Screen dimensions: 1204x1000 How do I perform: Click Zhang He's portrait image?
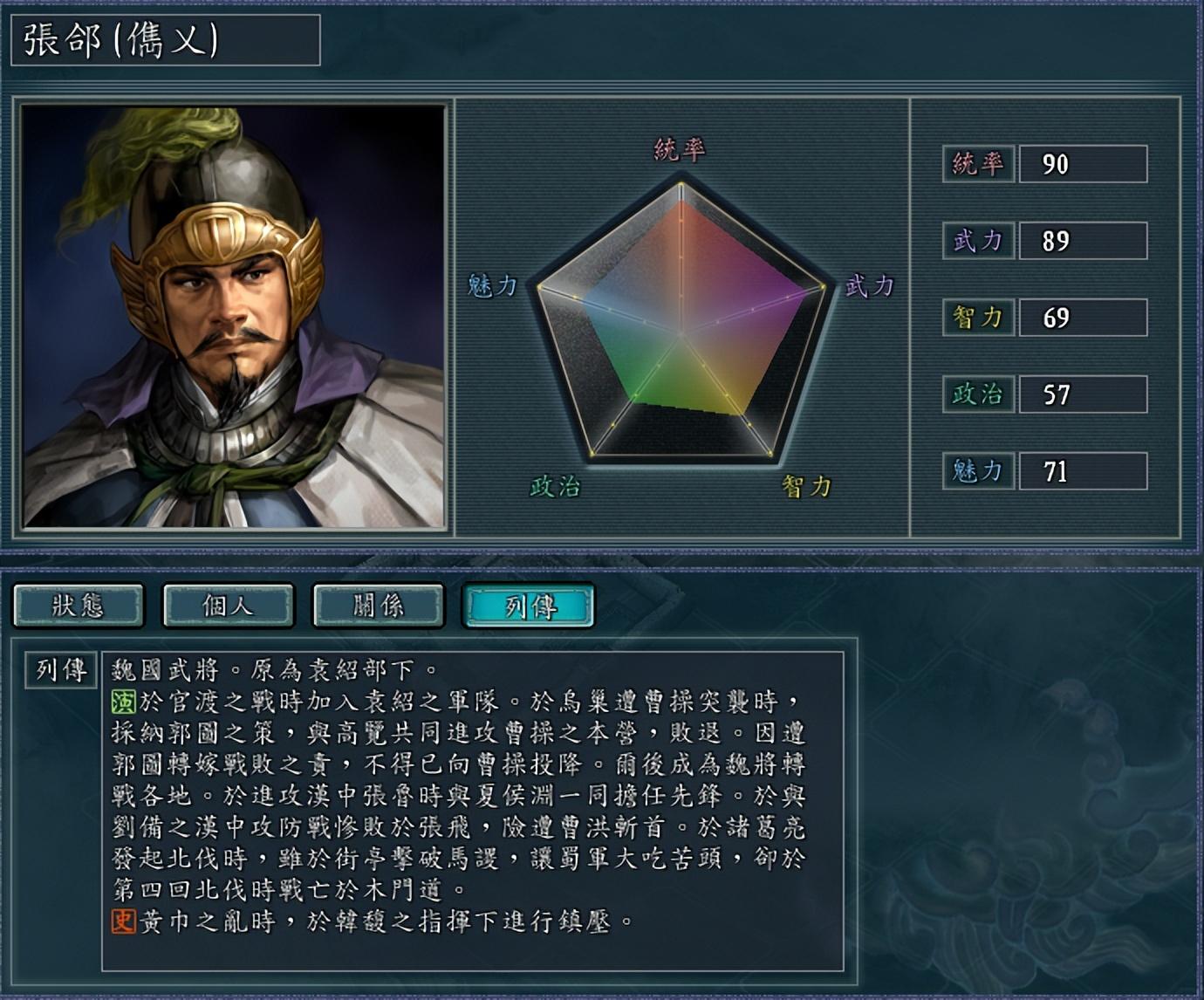click(233, 317)
